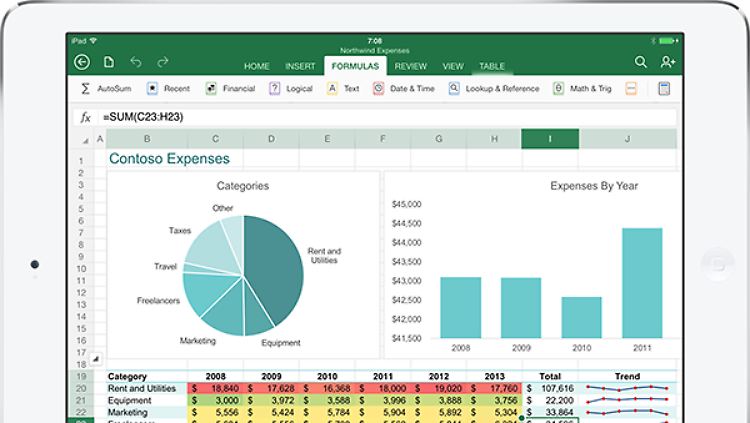
Task: Click the 107,616 total cell
Action: point(550,389)
